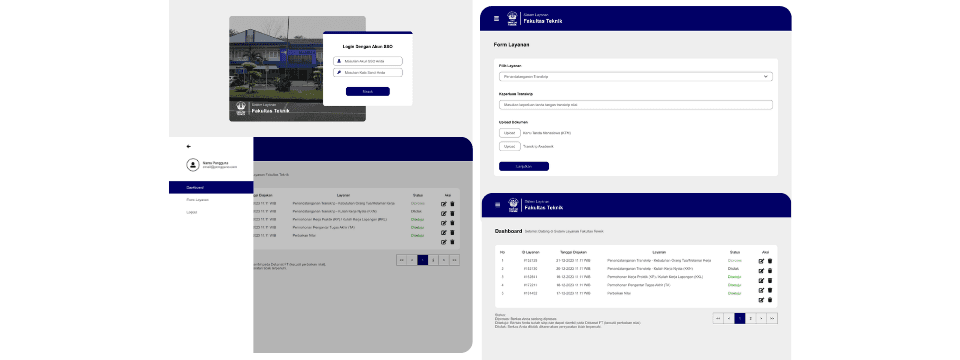Go to last page in sidebar-open dashboard pagination

point(454,260)
